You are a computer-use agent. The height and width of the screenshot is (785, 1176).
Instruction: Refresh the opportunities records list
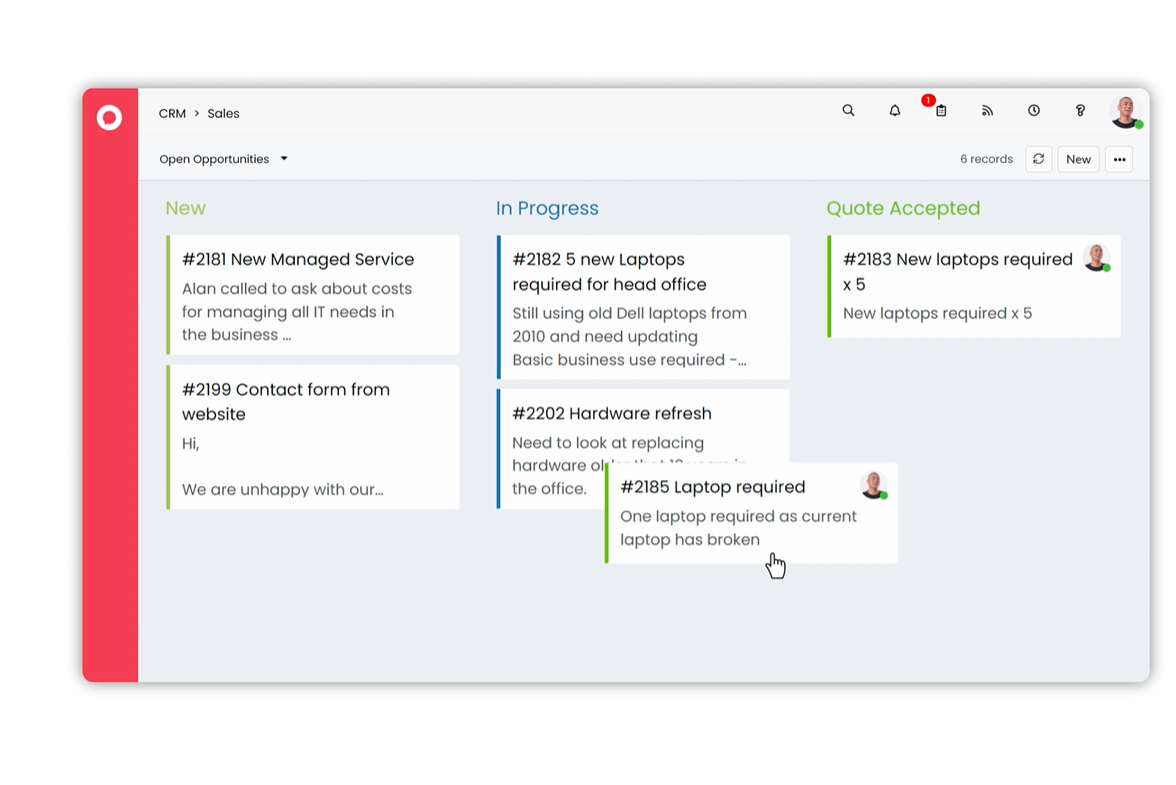point(1039,159)
